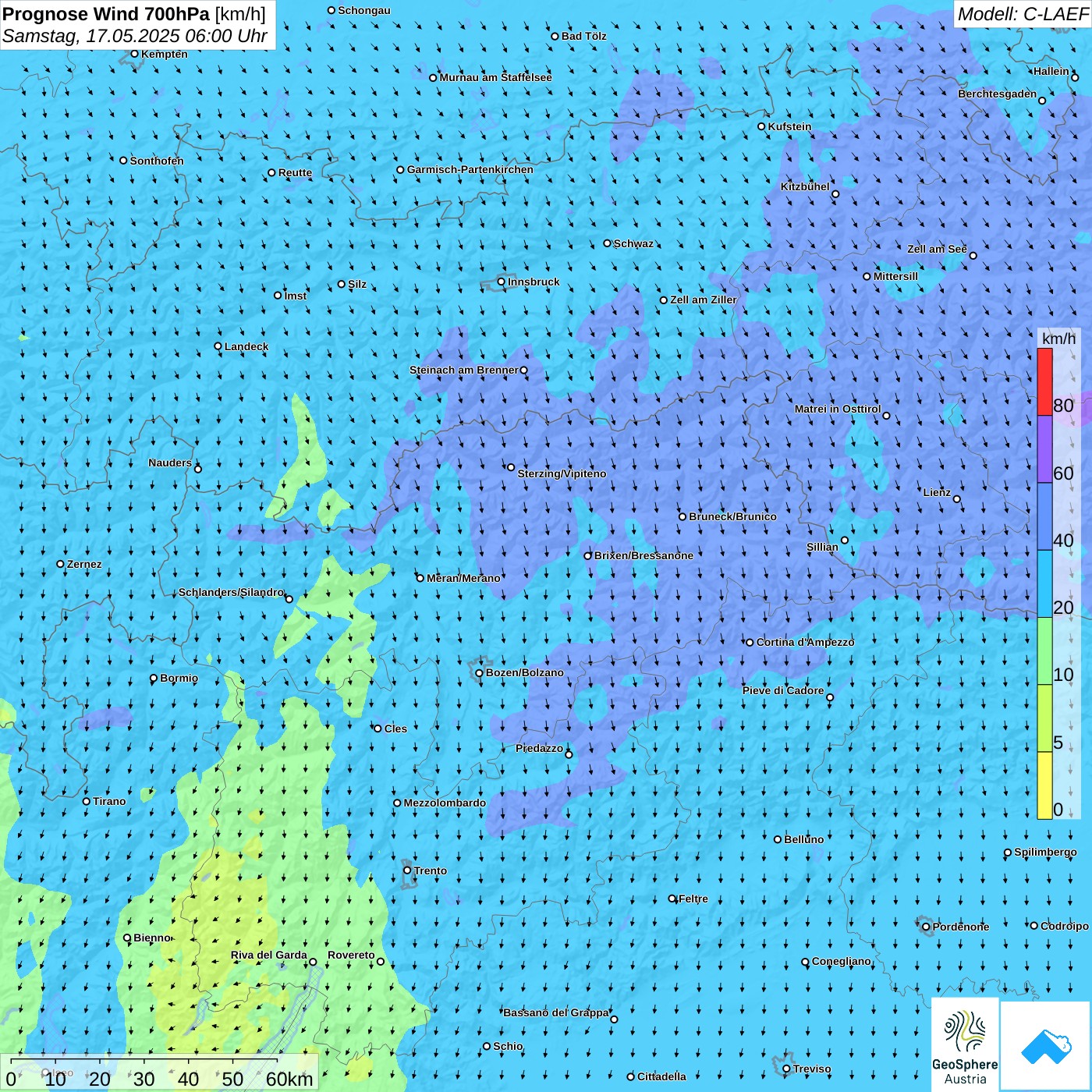
Task: Click the Berchtesgaden label
Action: click(x=997, y=94)
